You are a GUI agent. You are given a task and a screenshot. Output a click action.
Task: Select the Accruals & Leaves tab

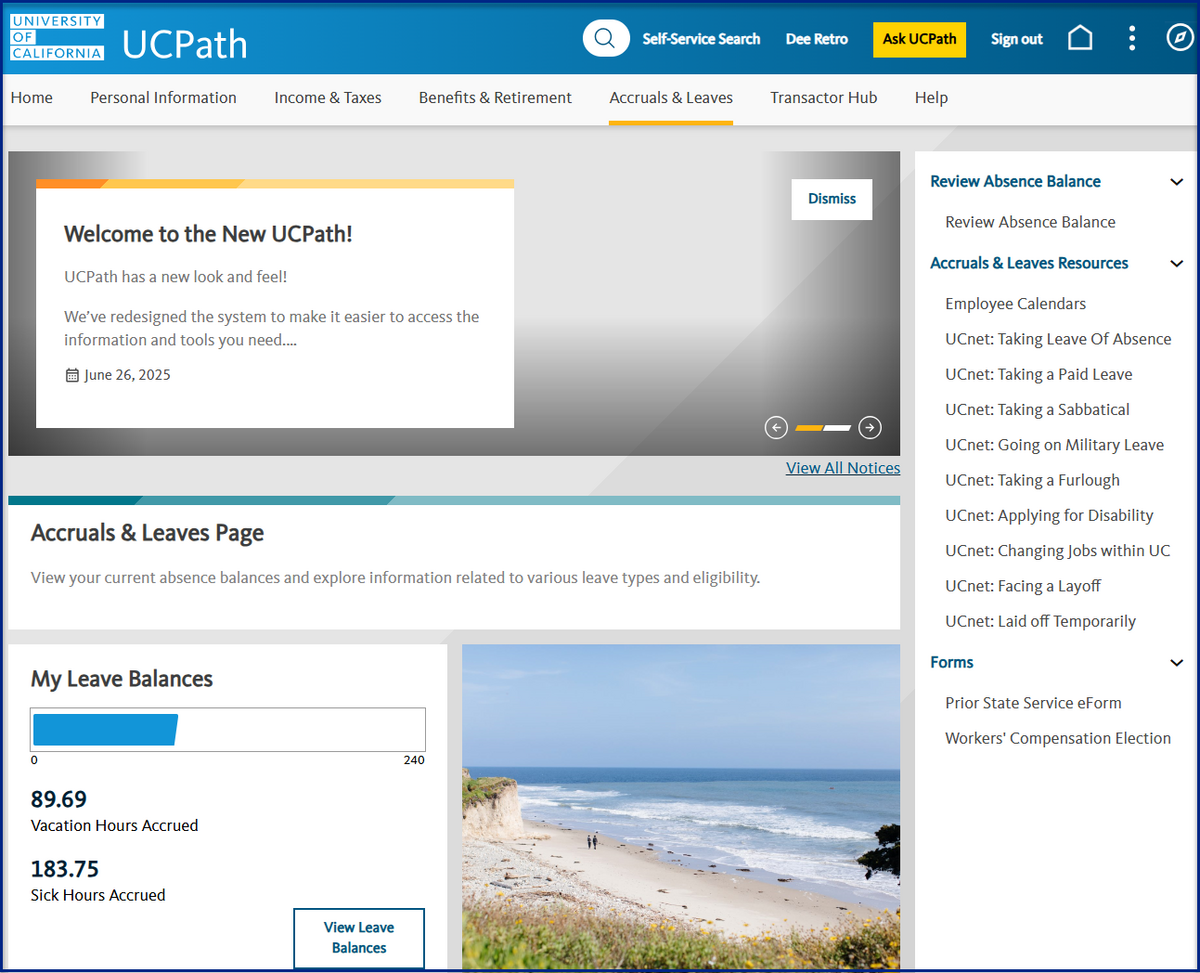click(671, 98)
